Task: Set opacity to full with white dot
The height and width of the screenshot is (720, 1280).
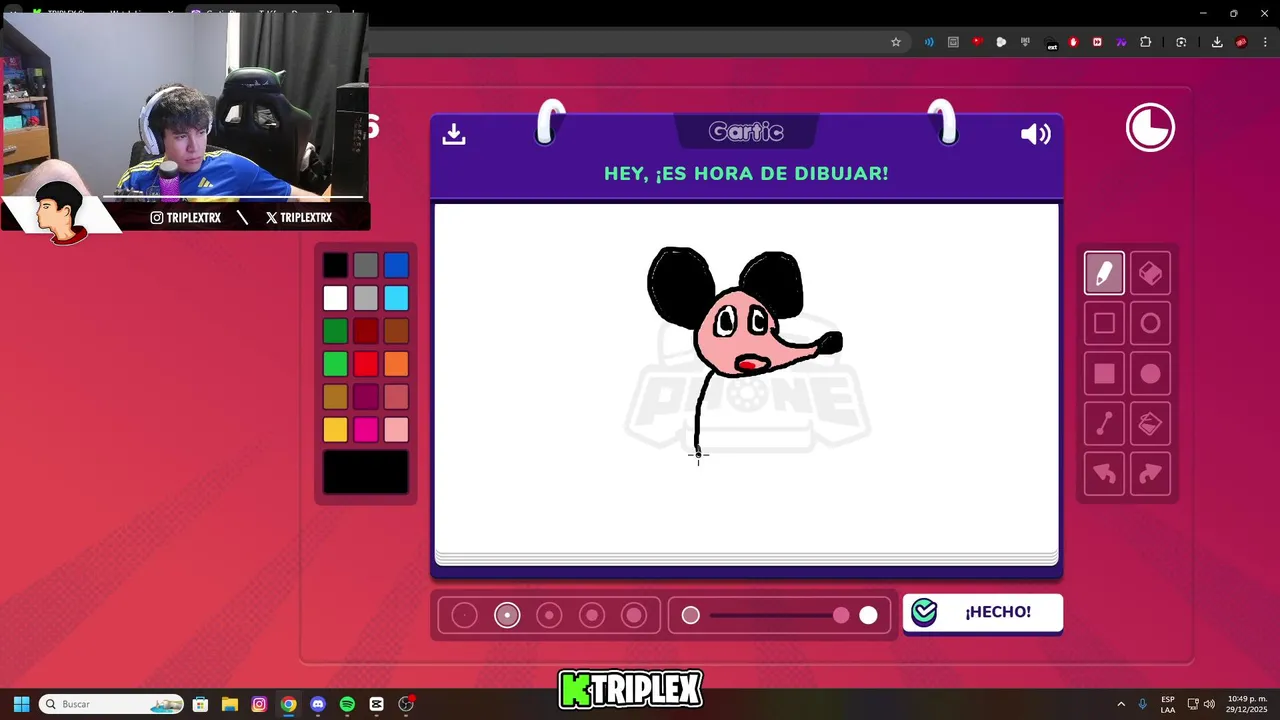Action: 868,615
